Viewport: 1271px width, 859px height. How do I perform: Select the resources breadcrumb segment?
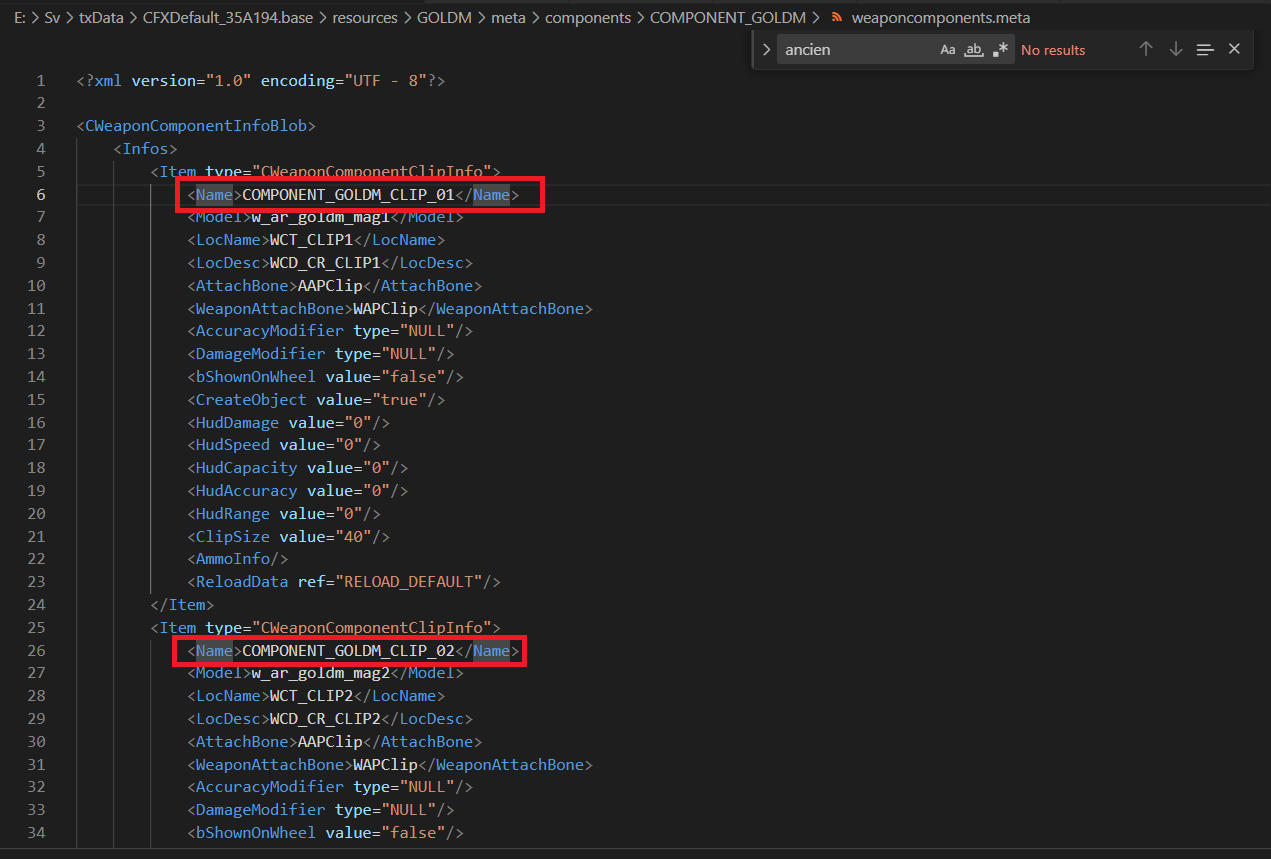coord(365,18)
